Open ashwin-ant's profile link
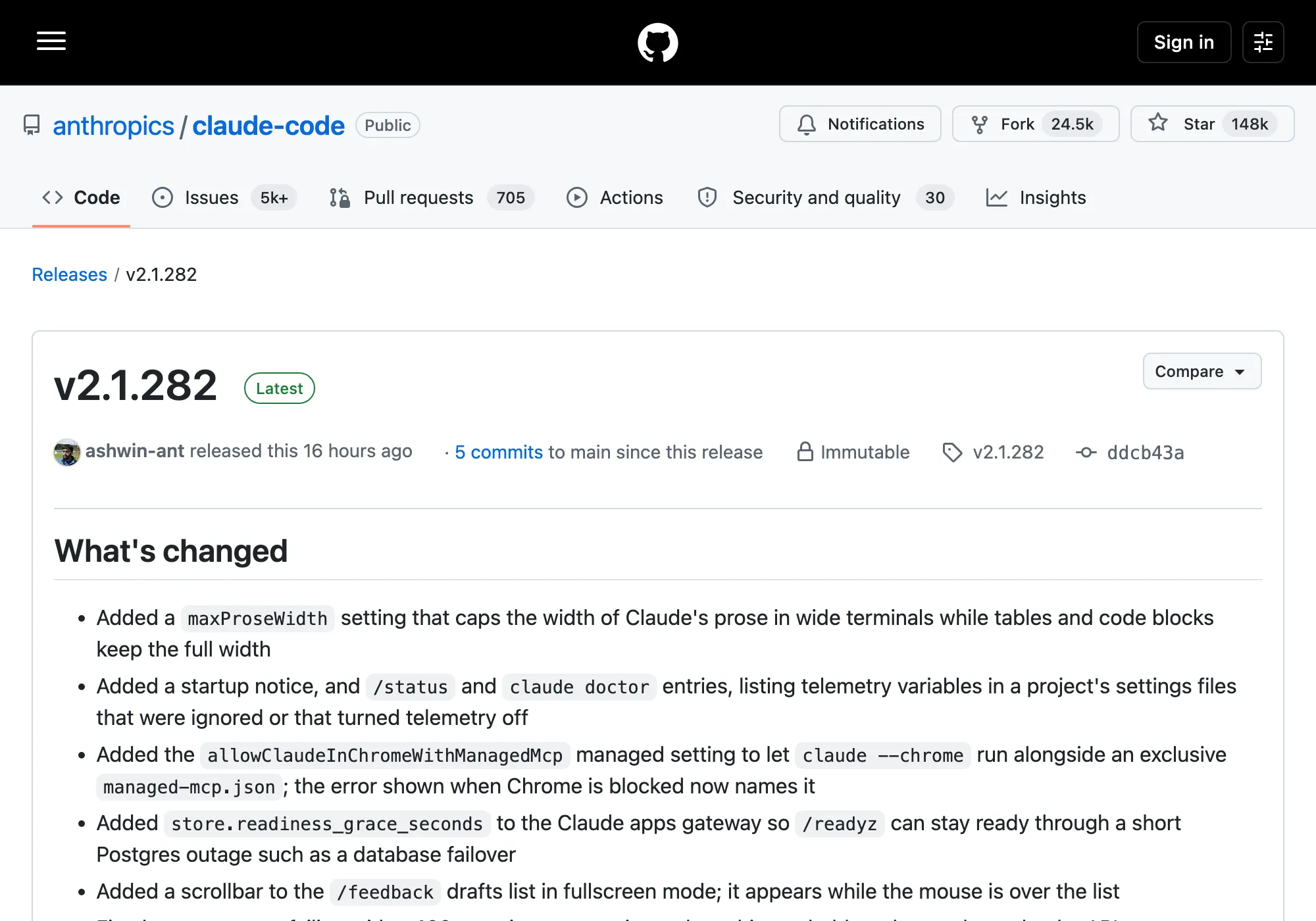Viewport: 1316px width, 921px height. click(x=135, y=451)
